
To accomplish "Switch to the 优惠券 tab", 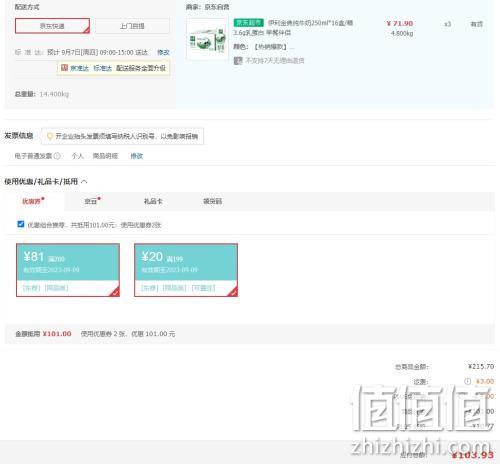I will [33, 201].
